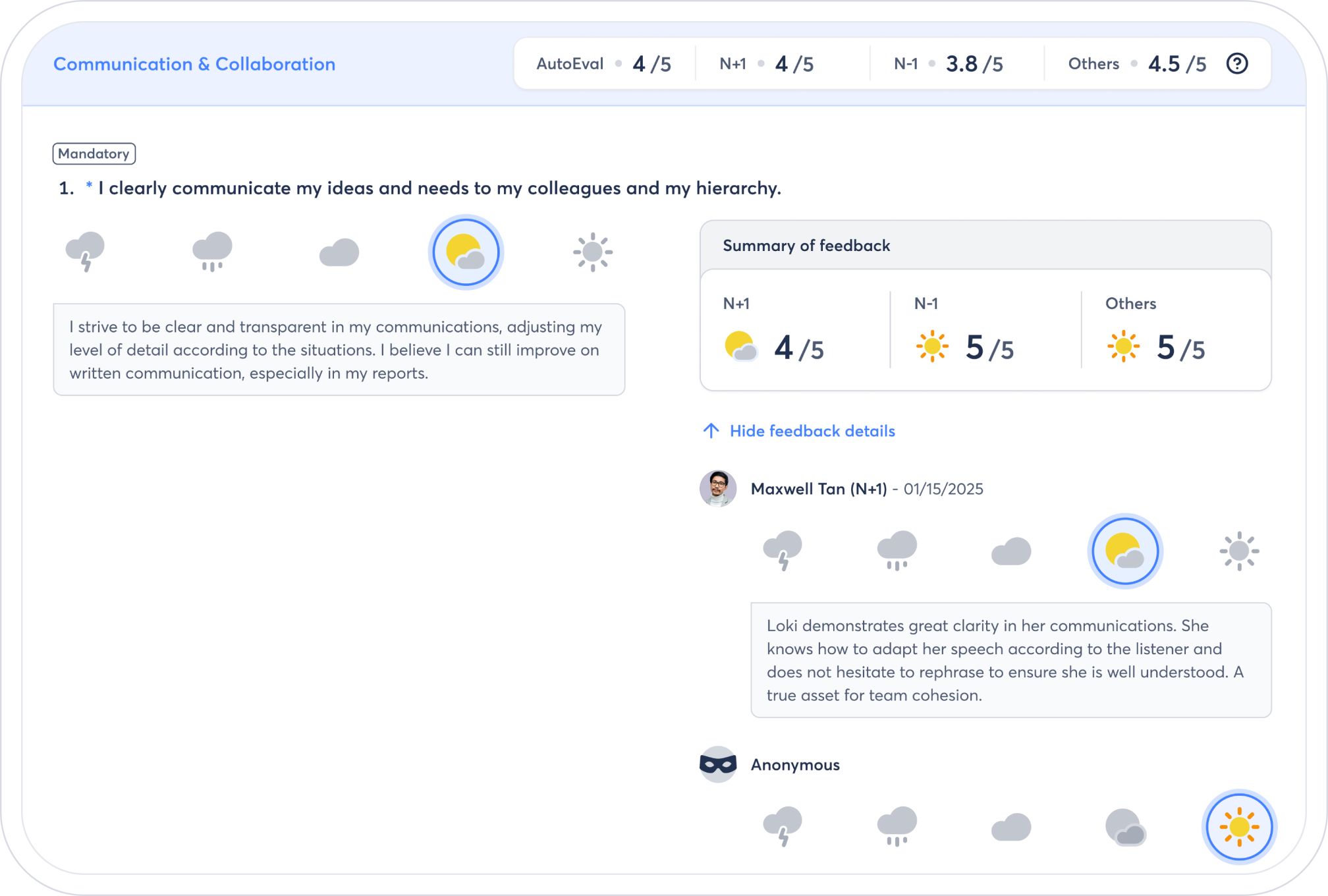This screenshot has height=896, width=1328.
Task: Select rainy cloud rating in self-evaluation
Action: click(212, 252)
